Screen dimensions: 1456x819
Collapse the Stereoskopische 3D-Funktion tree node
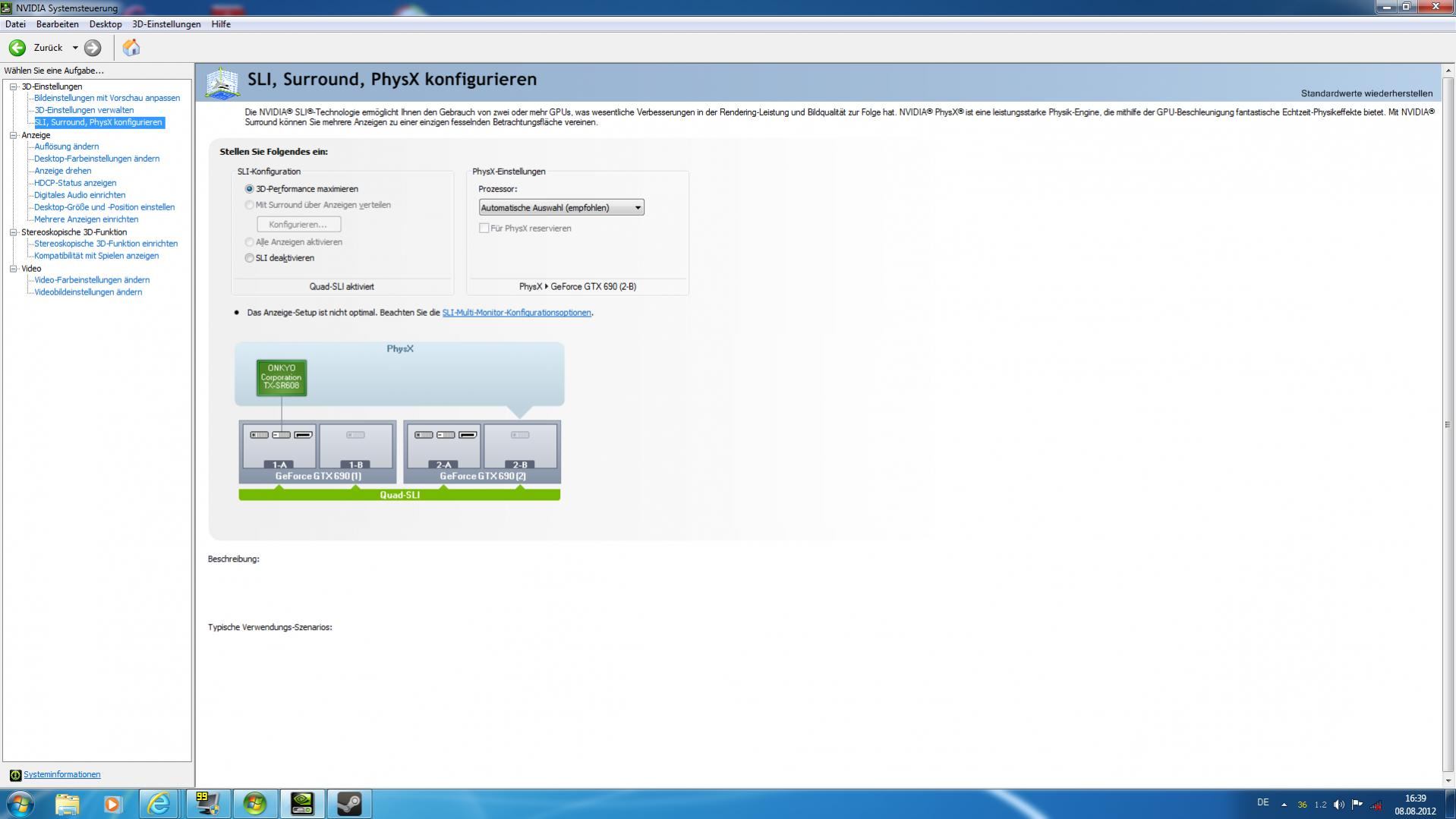tap(14, 232)
